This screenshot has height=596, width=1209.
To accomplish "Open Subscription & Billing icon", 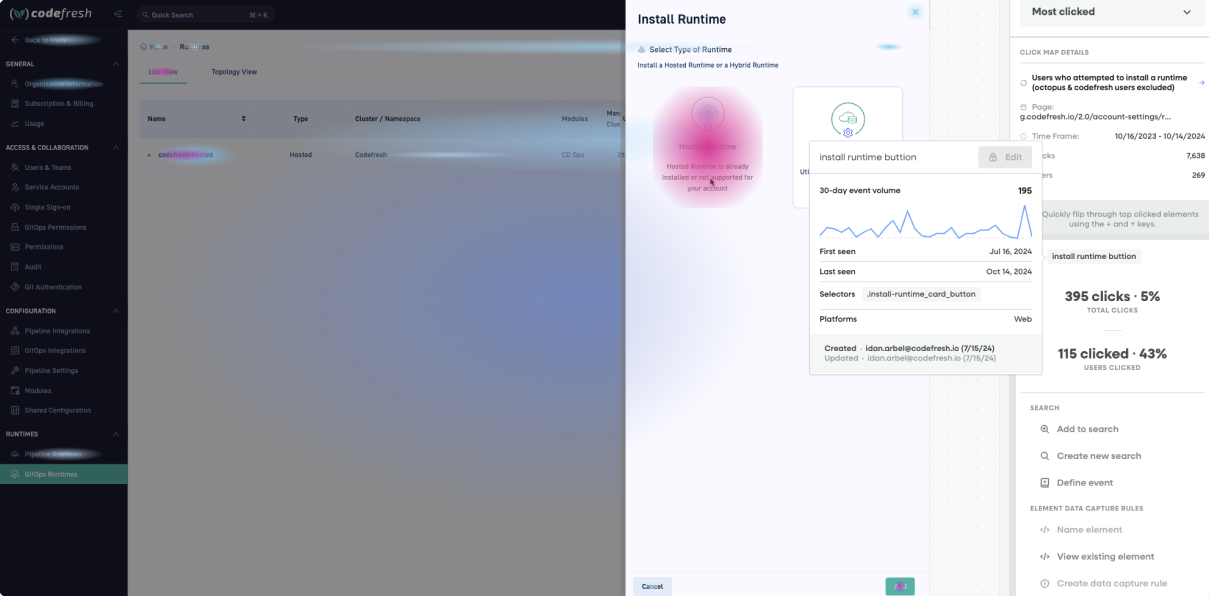I will [x=15, y=103].
